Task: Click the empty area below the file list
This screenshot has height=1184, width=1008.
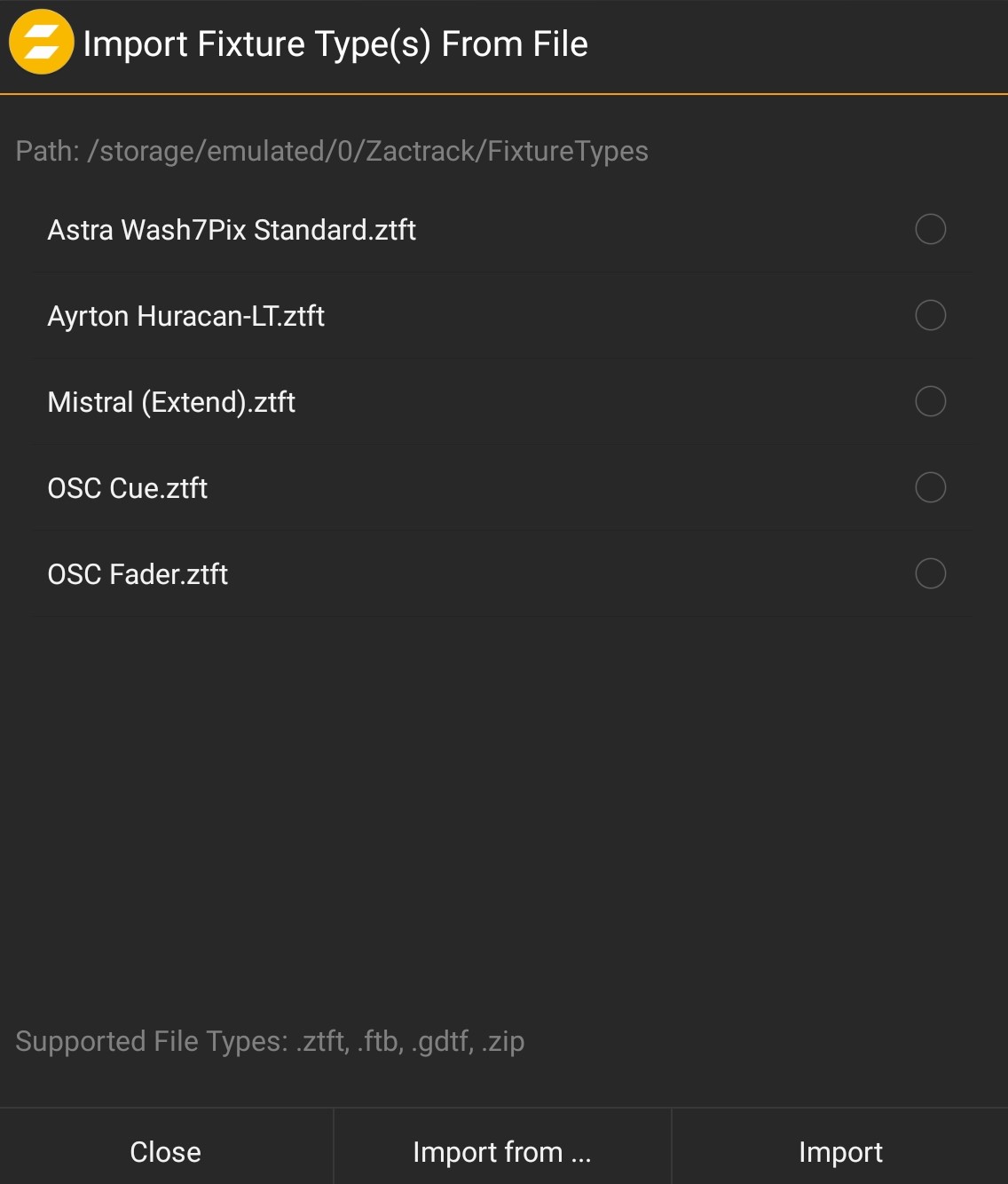Action: click(504, 799)
